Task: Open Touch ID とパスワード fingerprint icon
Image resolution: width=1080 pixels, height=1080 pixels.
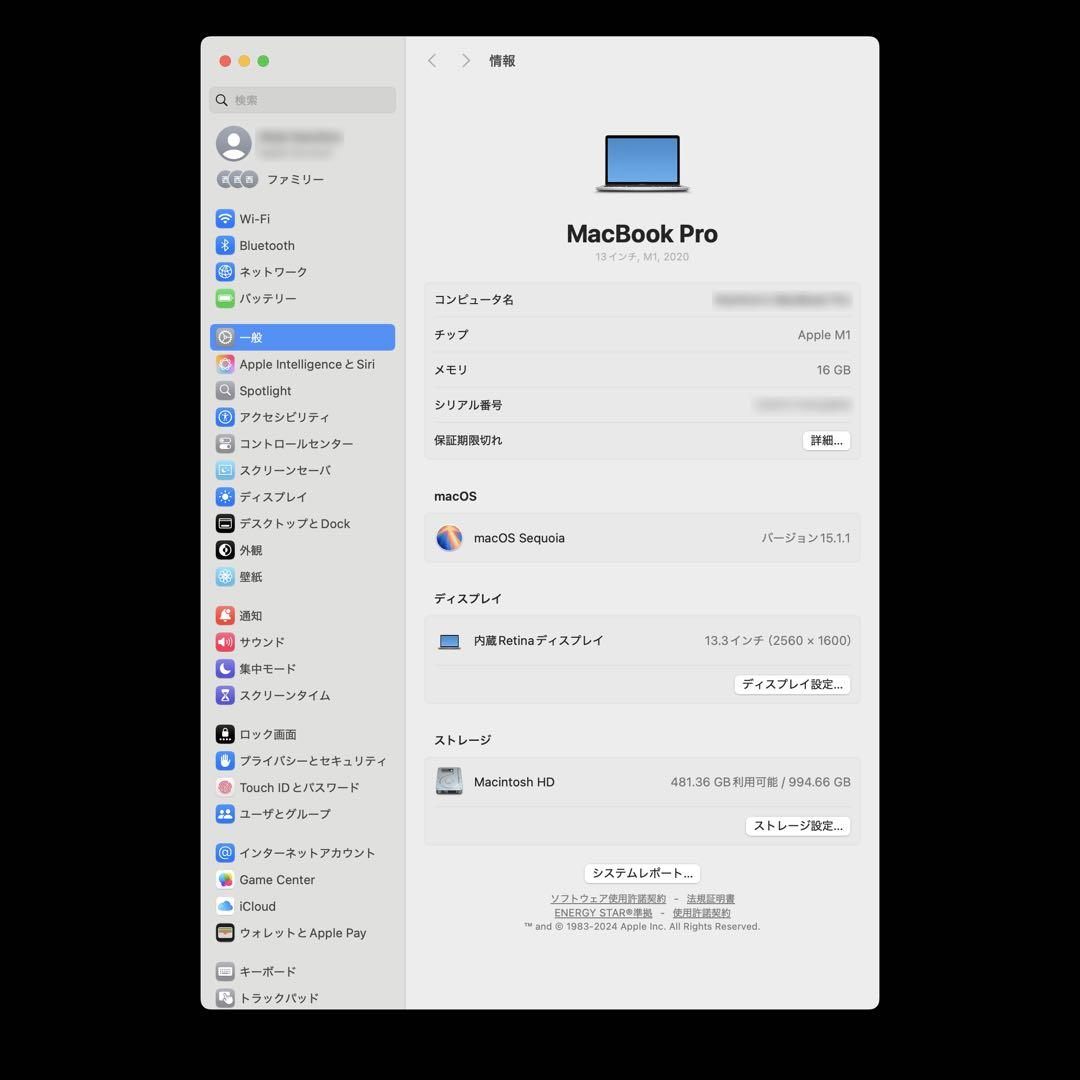Action: pyautogui.click(x=225, y=787)
